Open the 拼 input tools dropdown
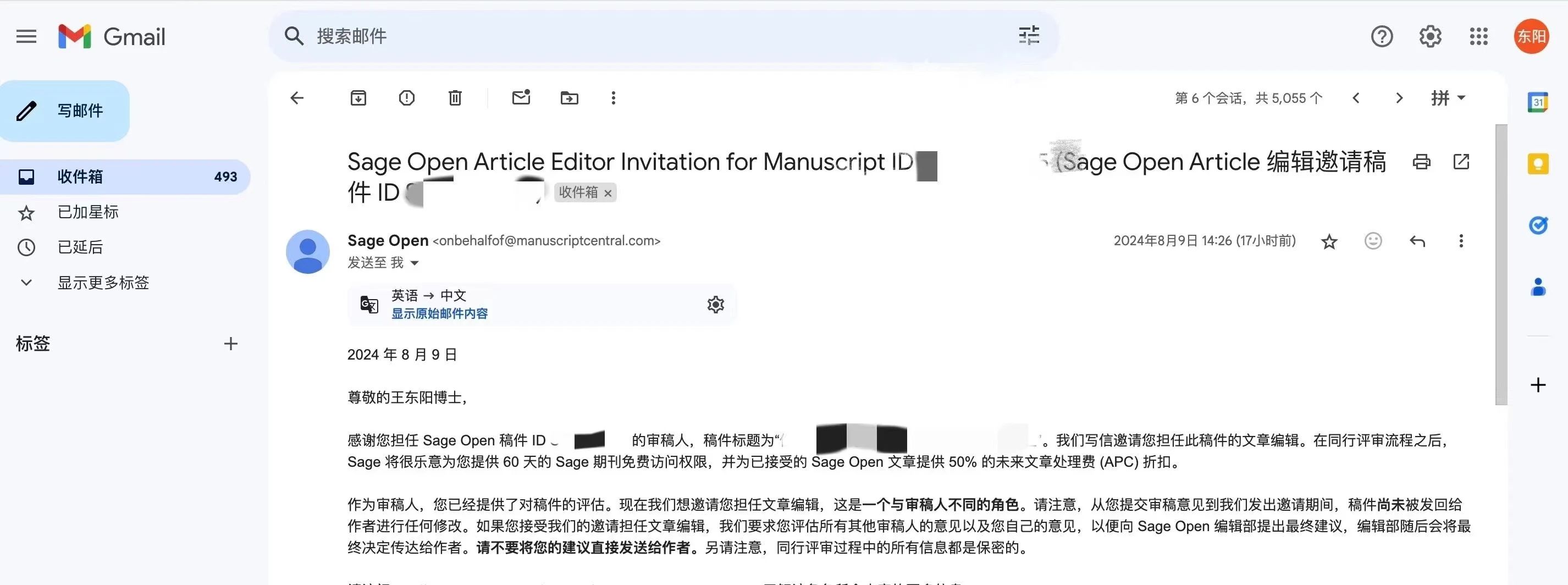This screenshot has height=585, width=1568. [x=1448, y=98]
